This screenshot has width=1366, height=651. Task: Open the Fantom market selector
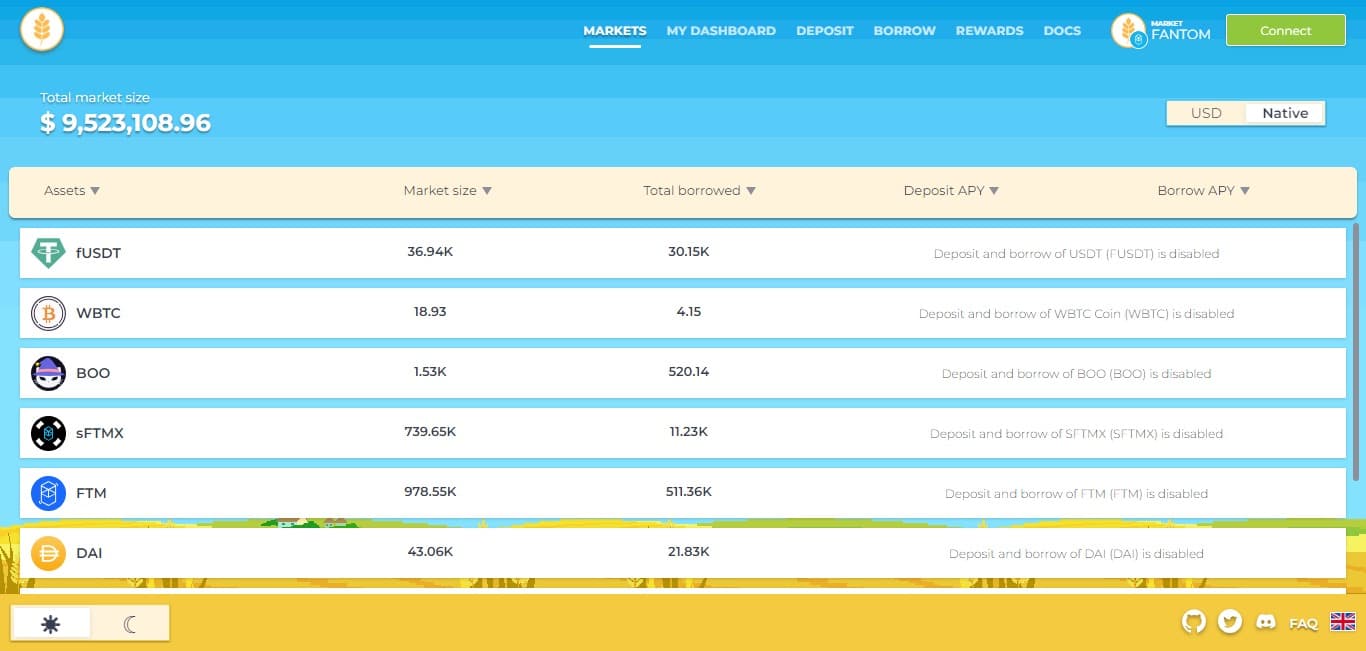coord(1162,31)
